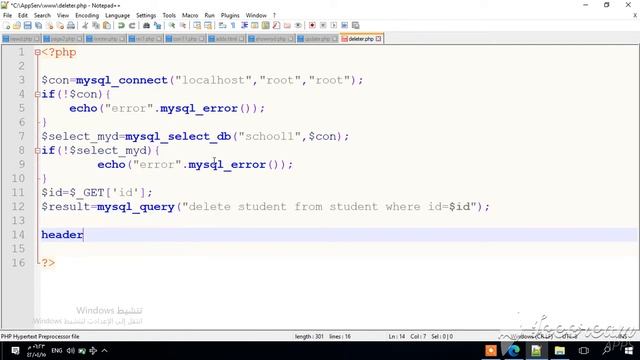
Task: Close the deleter.php tab
Action: tap(378, 39)
